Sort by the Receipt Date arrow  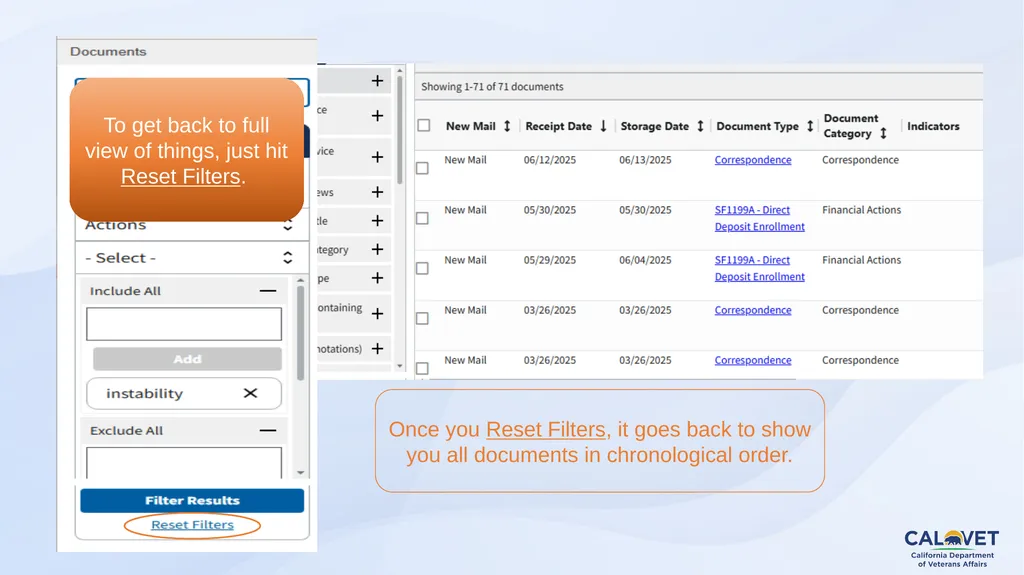coord(603,126)
